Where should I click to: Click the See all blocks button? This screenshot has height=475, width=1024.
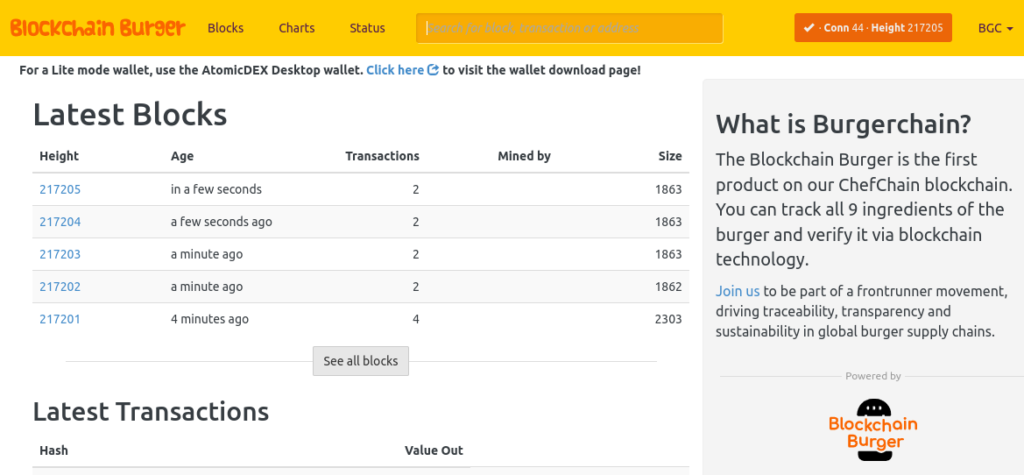tap(360, 361)
